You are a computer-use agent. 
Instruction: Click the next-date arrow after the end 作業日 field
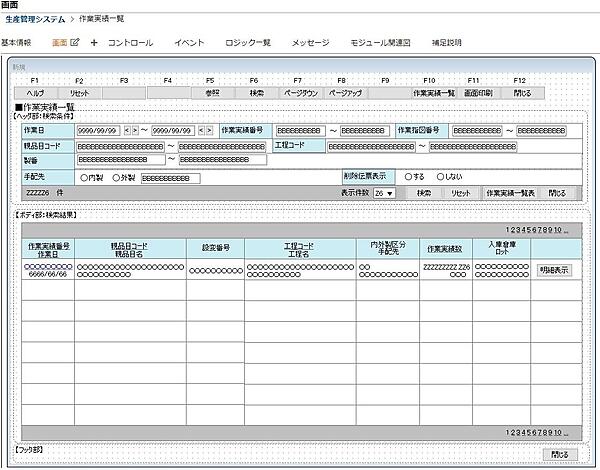[x=207, y=130]
